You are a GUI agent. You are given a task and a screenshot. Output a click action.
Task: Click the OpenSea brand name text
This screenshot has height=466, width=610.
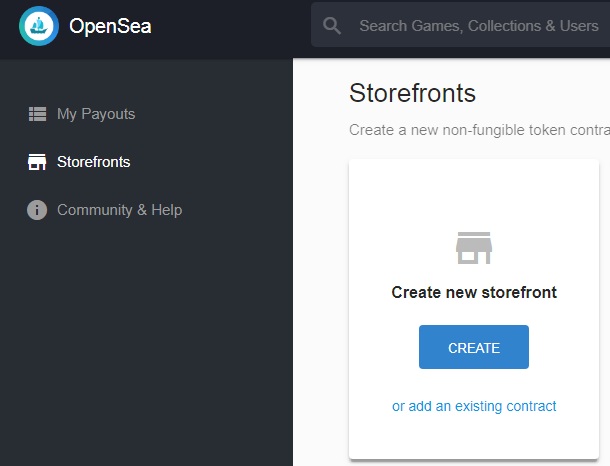[110, 26]
